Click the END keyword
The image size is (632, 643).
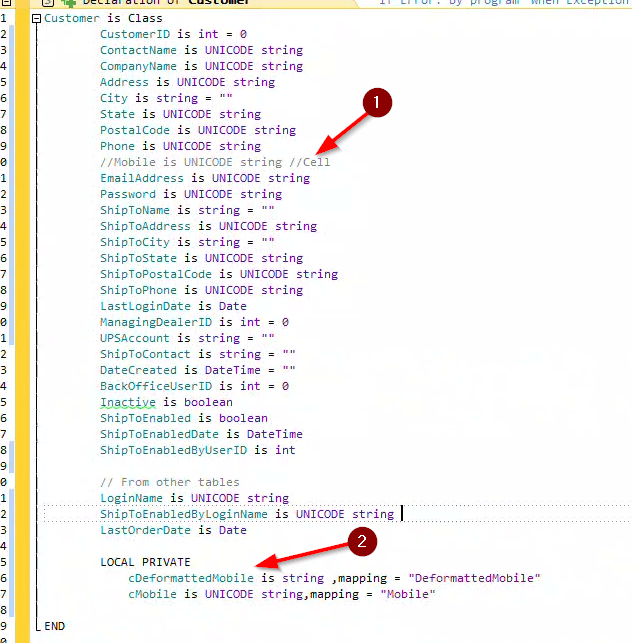pyautogui.click(x=55, y=626)
